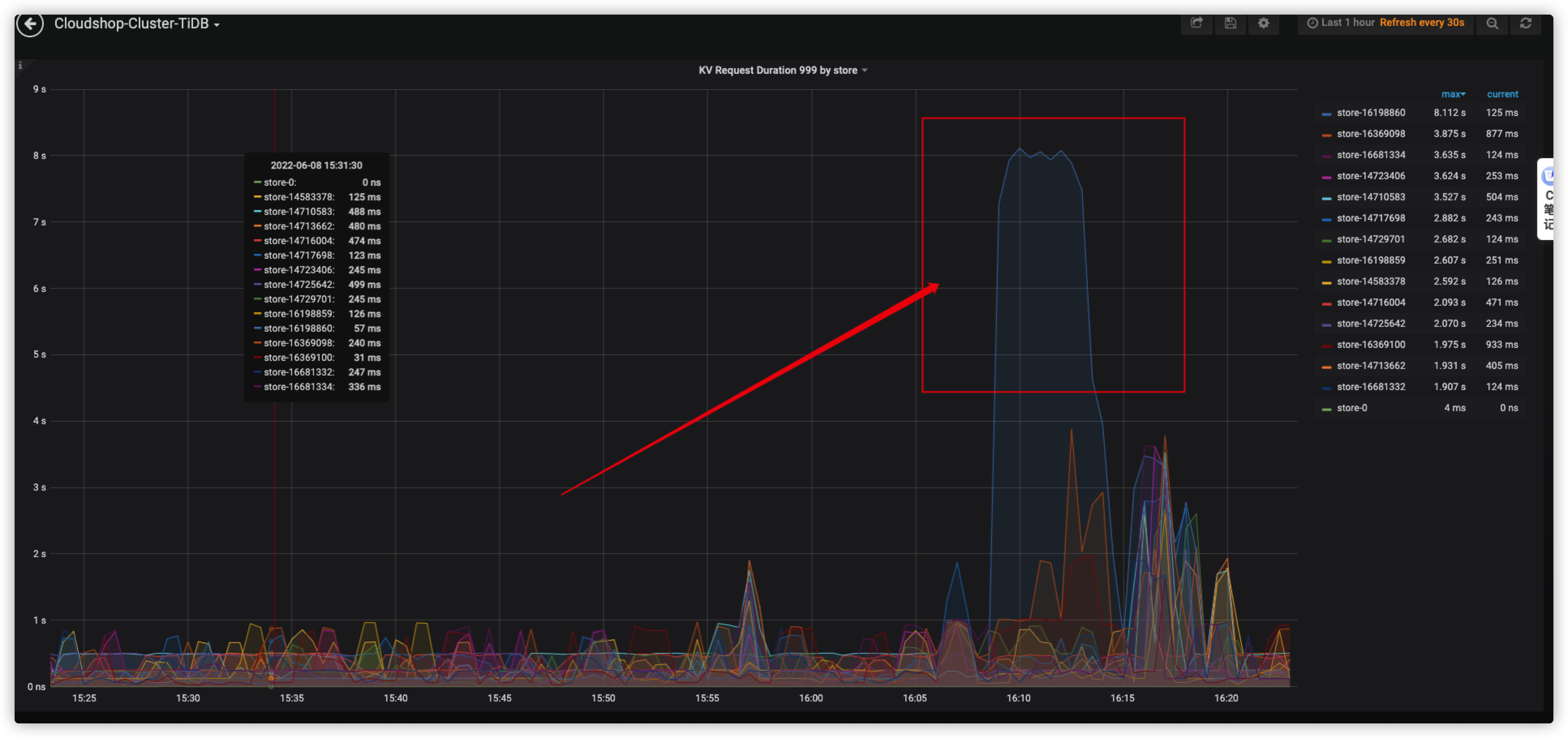Image resolution: width=1568 pixels, height=738 pixels.
Task: Open KV Request Duration 999 panel menu
Action: coord(783,71)
